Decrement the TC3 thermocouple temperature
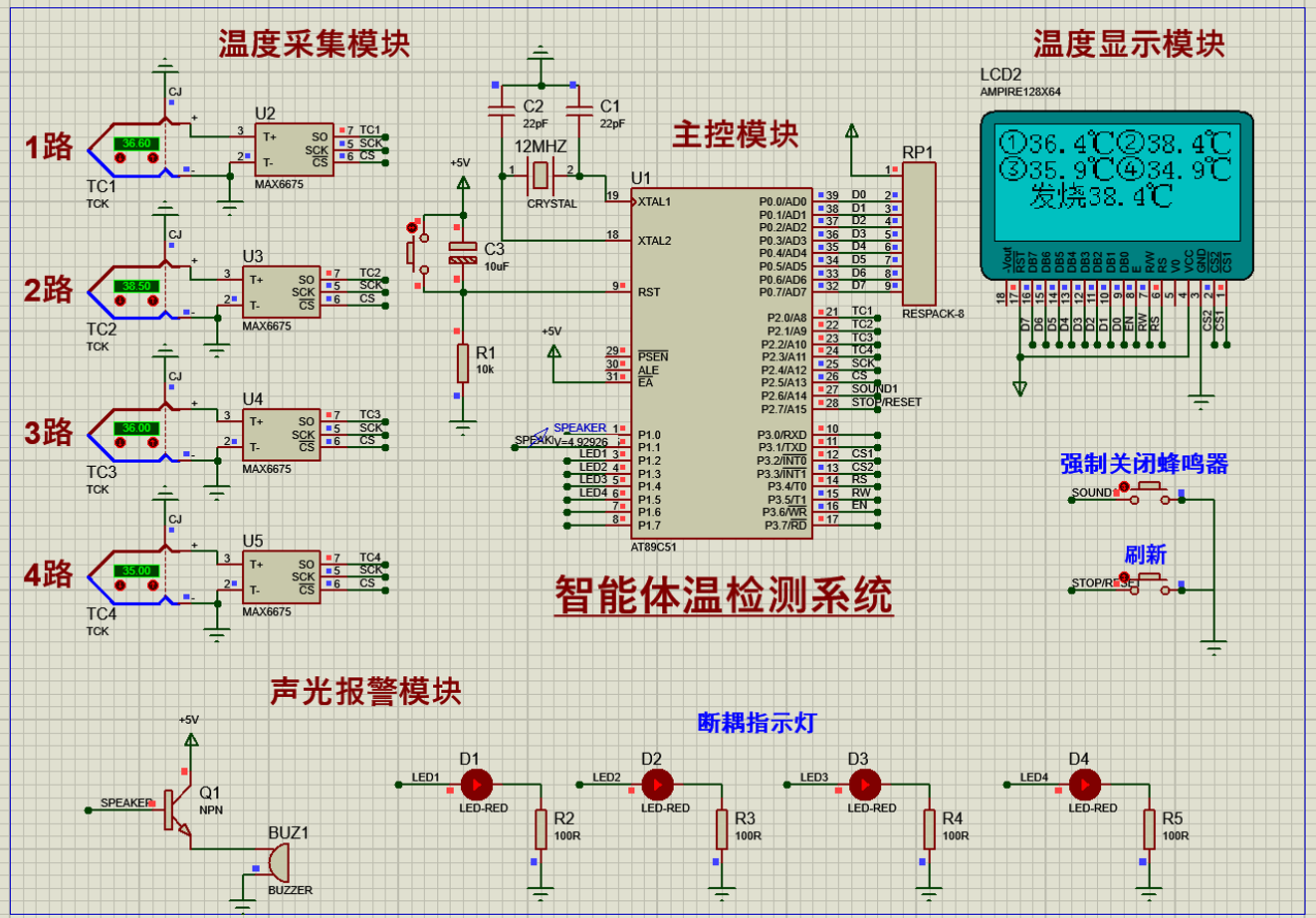Viewport: 1316px width, 918px height. click(x=121, y=443)
